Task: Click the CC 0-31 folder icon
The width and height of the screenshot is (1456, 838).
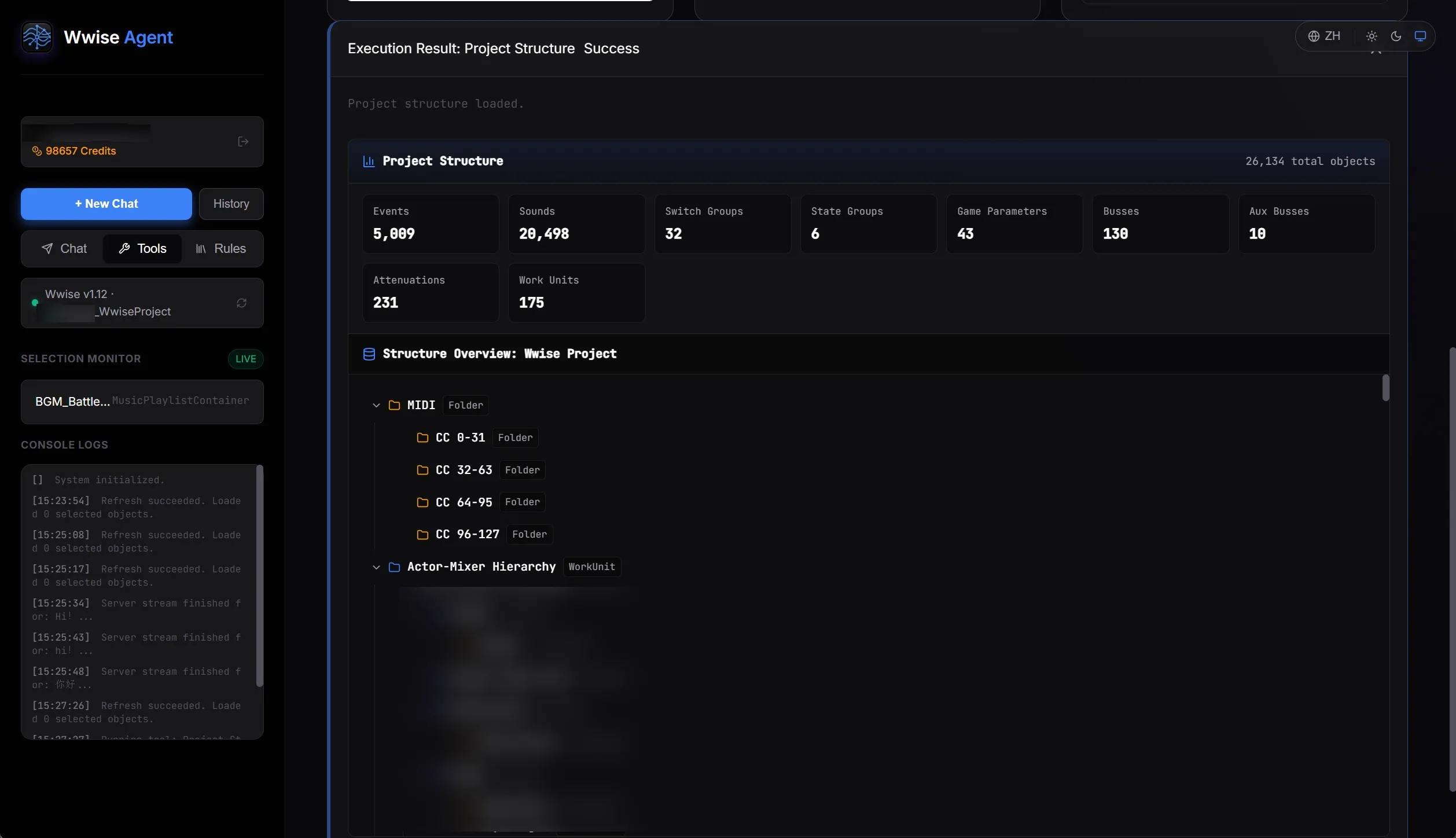Action: [x=422, y=438]
